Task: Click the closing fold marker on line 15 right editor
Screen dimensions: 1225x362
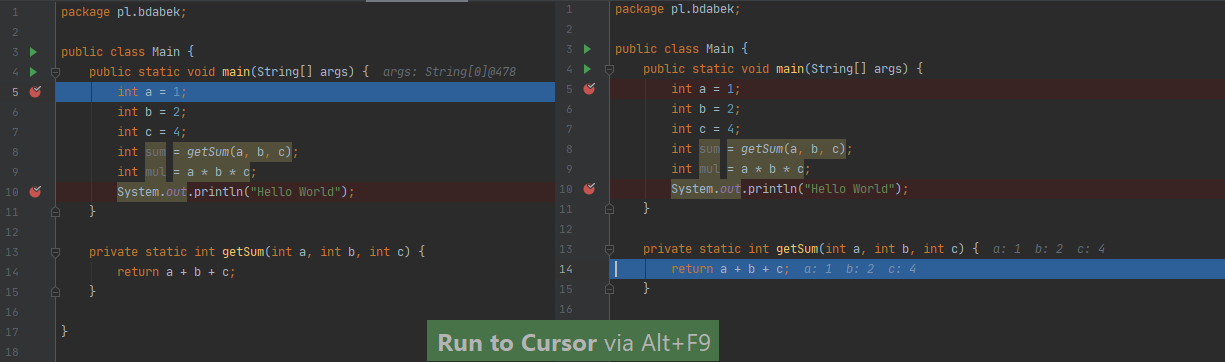Action: (x=608, y=288)
